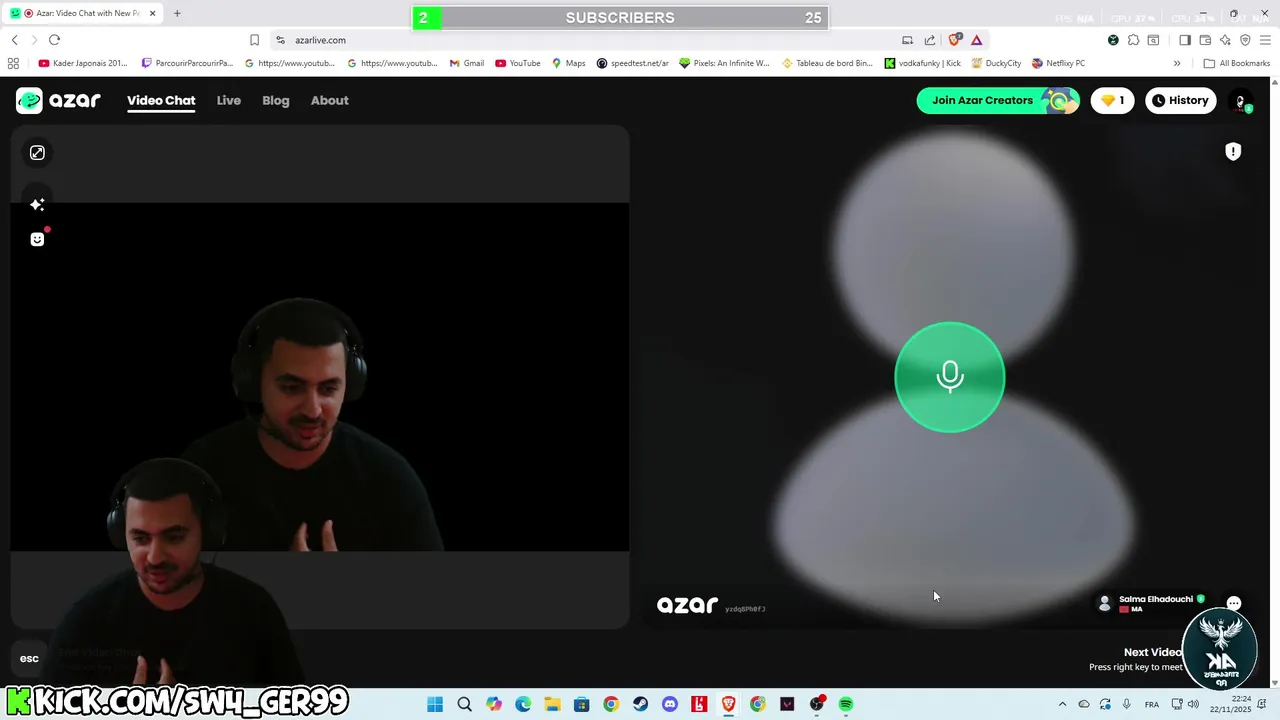The height and width of the screenshot is (720, 1280).
Task: Open the Maps bookmark
Action: (x=569, y=63)
